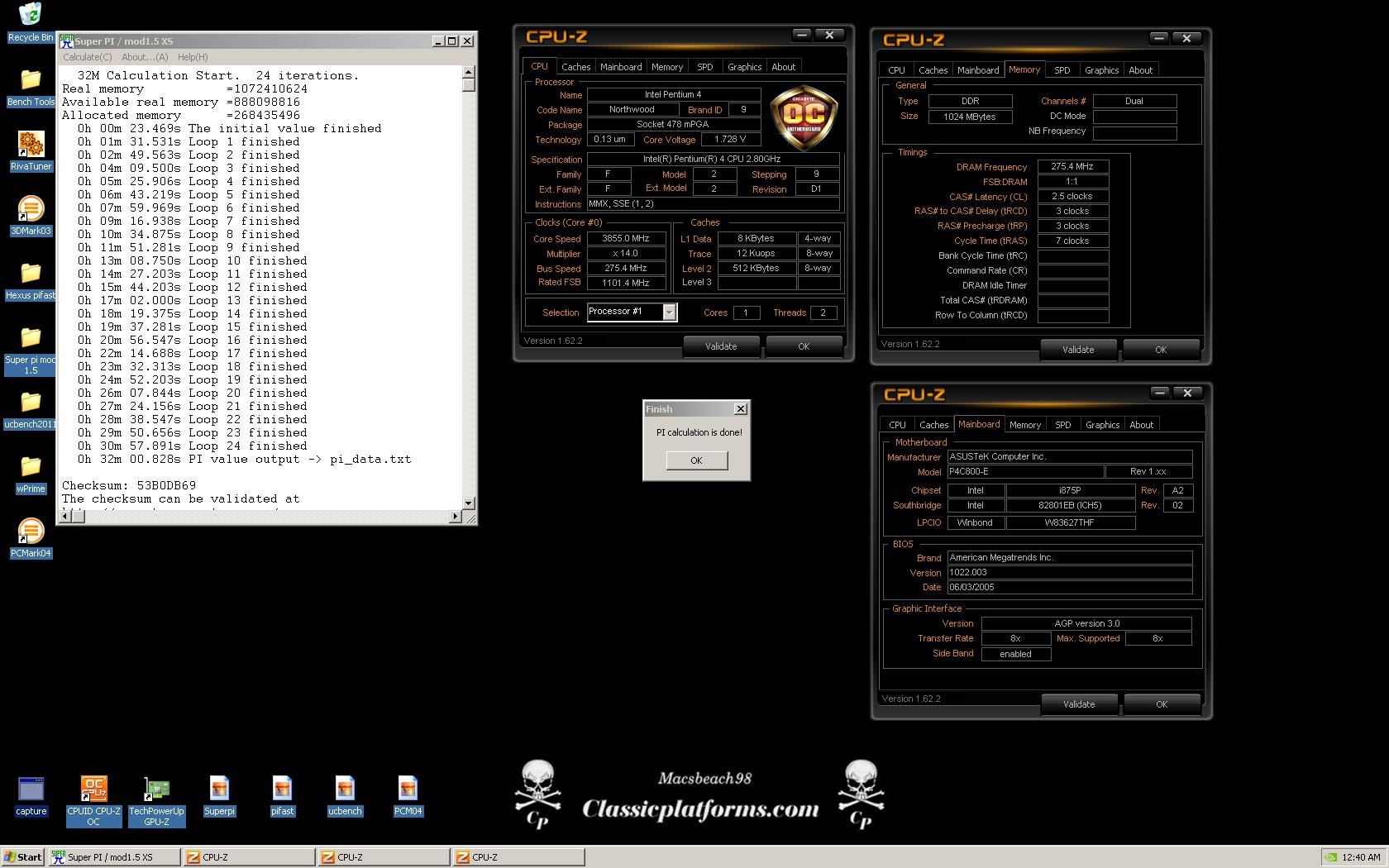The height and width of the screenshot is (868, 1389).
Task: Switch to the last CPU-Z taskbar button
Action: 518,857
